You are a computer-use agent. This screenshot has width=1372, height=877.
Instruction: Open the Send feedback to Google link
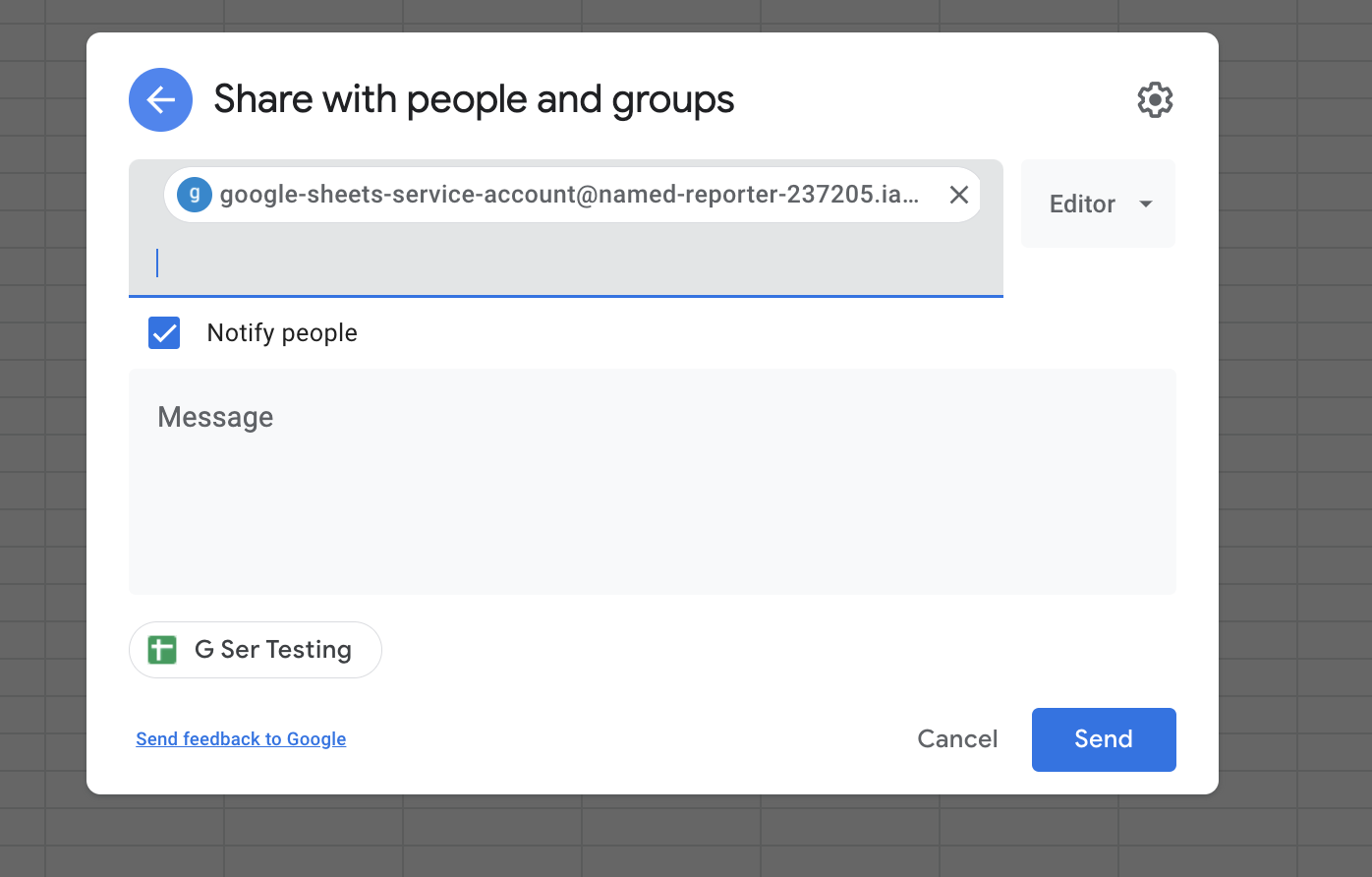click(x=241, y=738)
